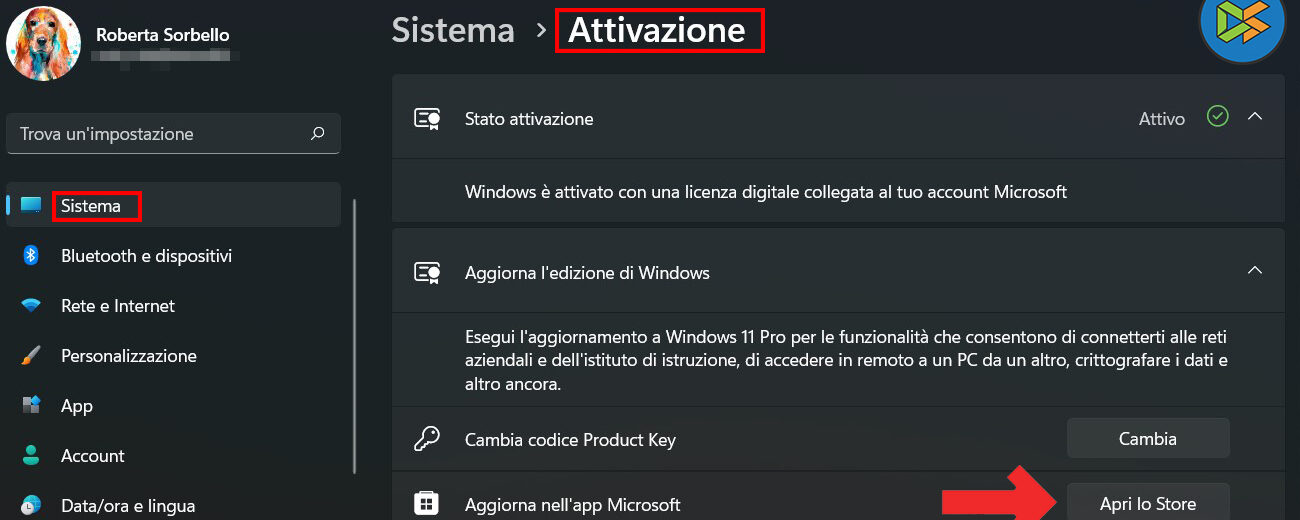
Task: Click the search magnifier icon
Action: coord(318,133)
